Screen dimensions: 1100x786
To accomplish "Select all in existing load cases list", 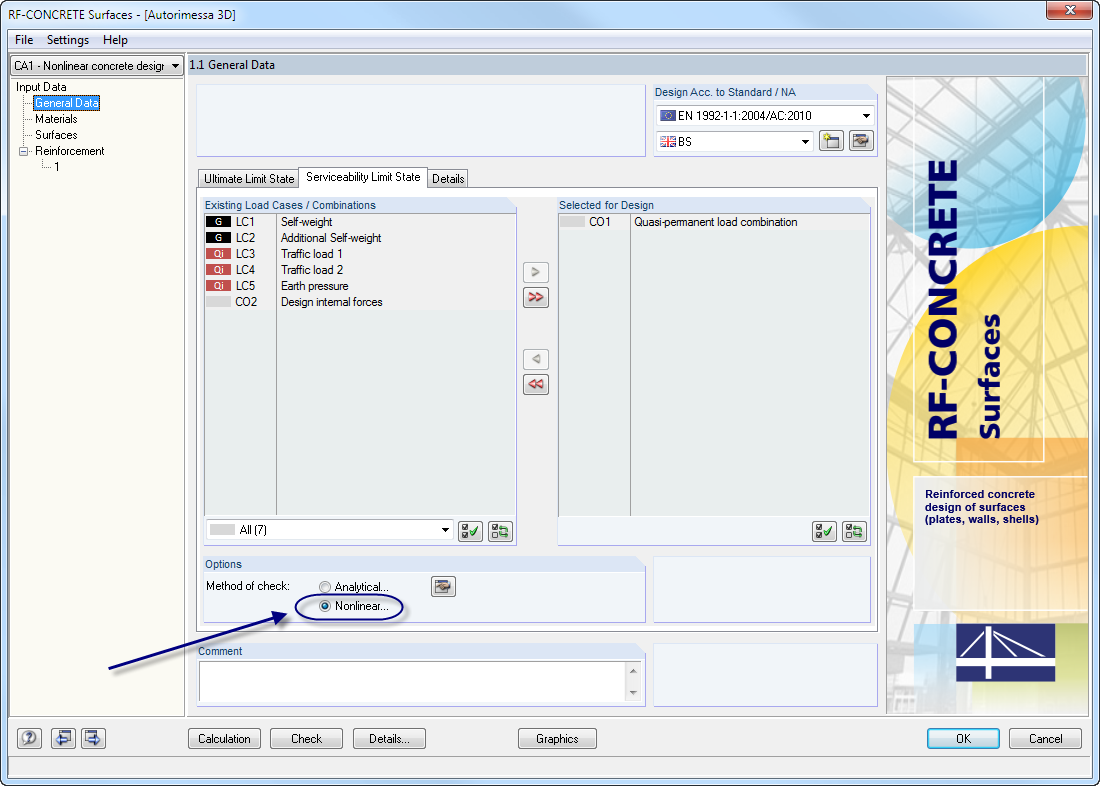I will pos(470,531).
